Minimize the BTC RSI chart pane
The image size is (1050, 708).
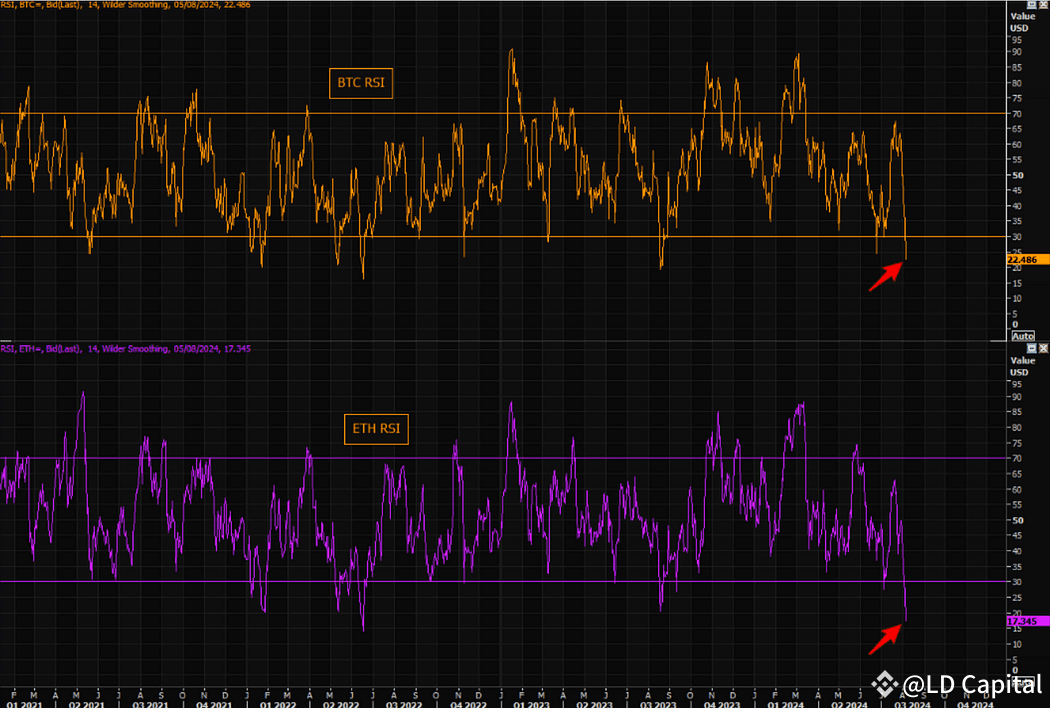(1032, 5)
